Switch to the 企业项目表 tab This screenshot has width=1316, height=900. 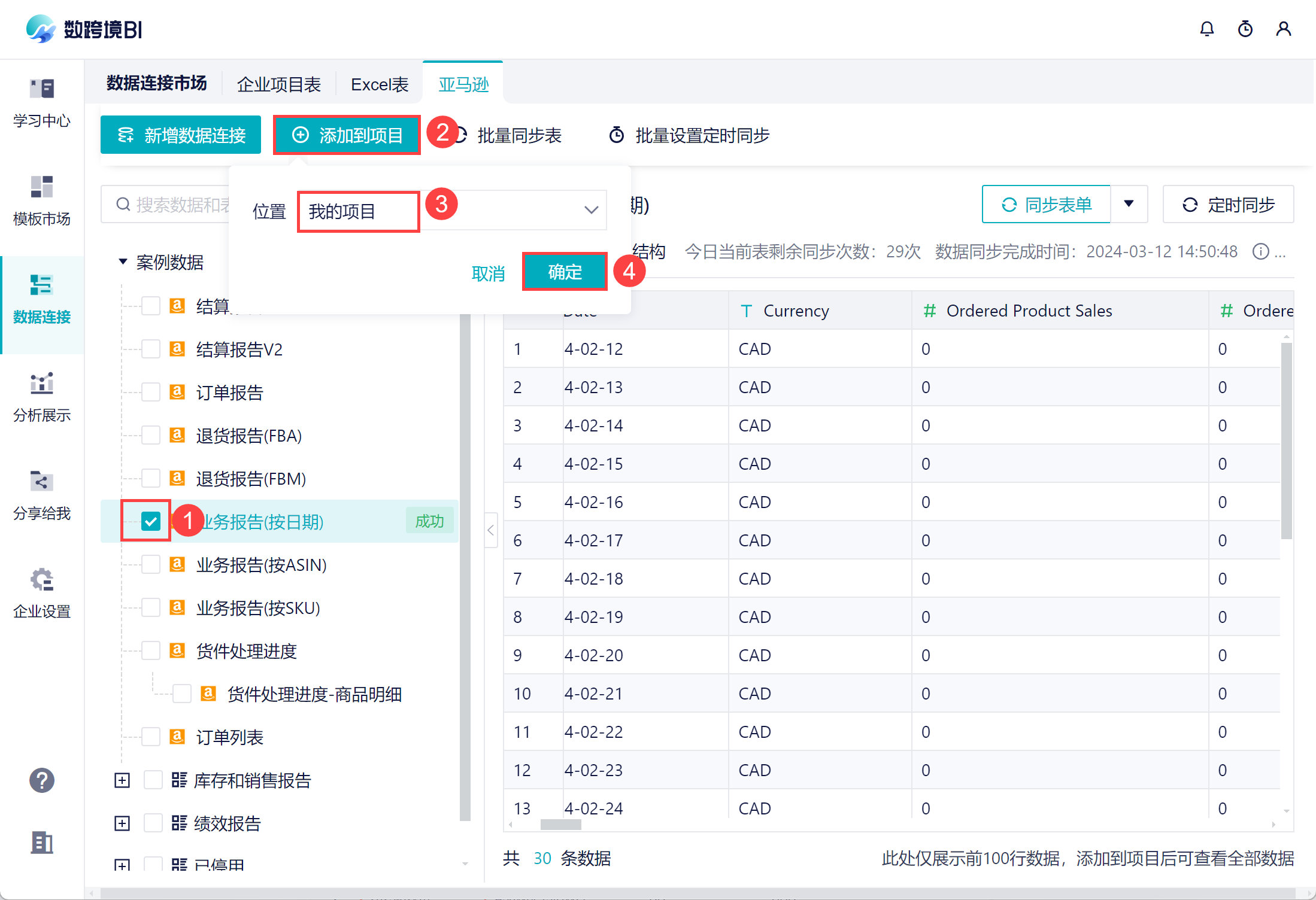279,84
